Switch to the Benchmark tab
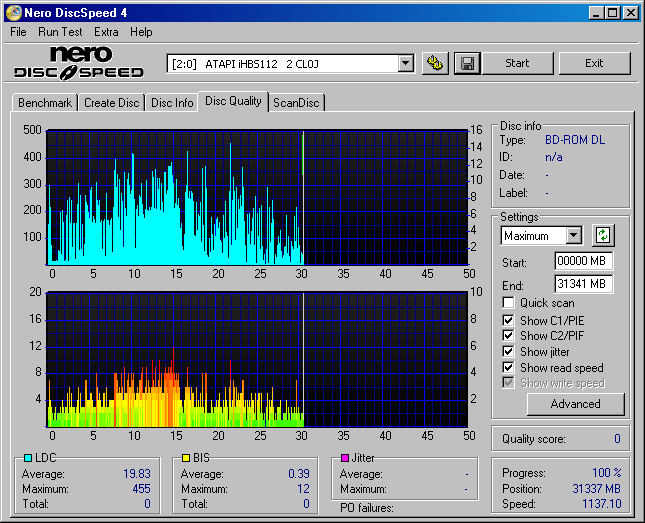The image size is (645, 523). coord(45,103)
